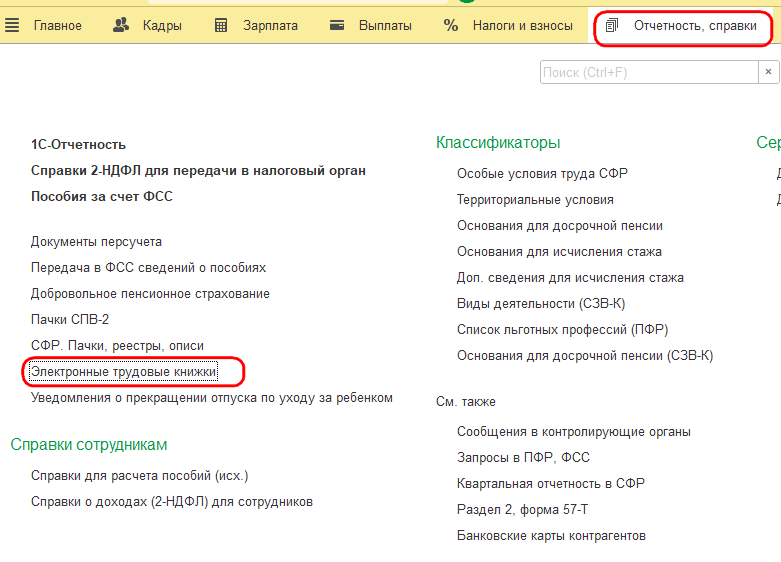Open Доп. сведения для исчисления стажа

click(x=570, y=278)
